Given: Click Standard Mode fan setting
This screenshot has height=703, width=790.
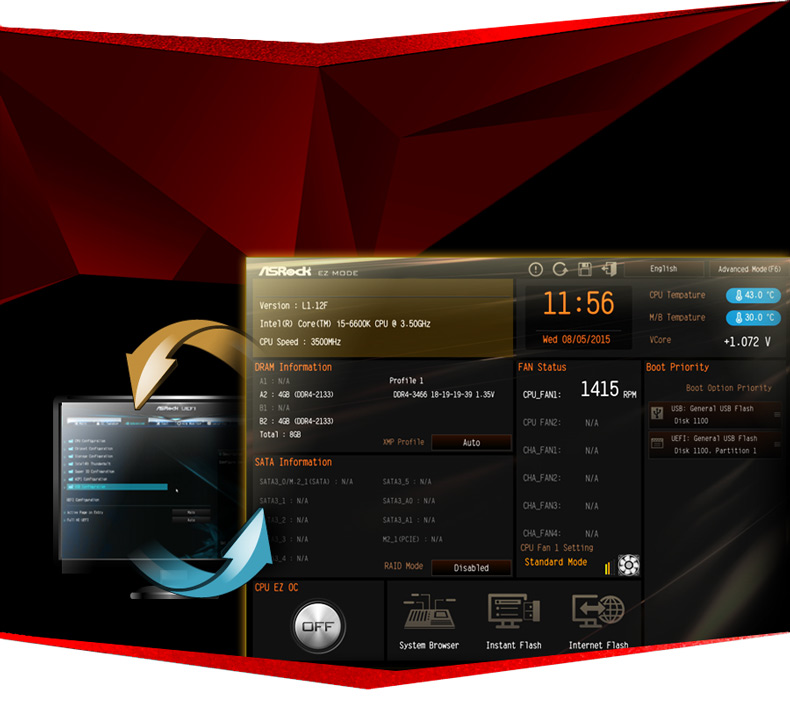Looking at the screenshot, I should [x=556, y=562].
